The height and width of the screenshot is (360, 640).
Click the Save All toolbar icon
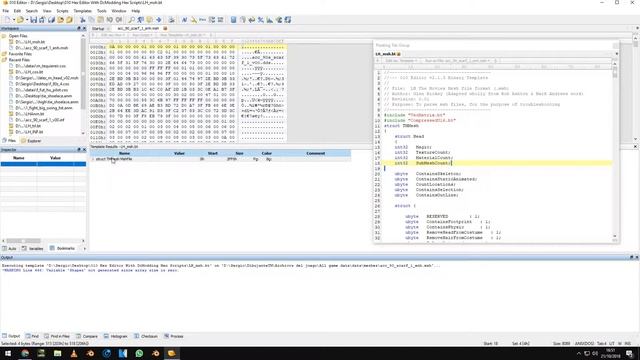point(51,20)
